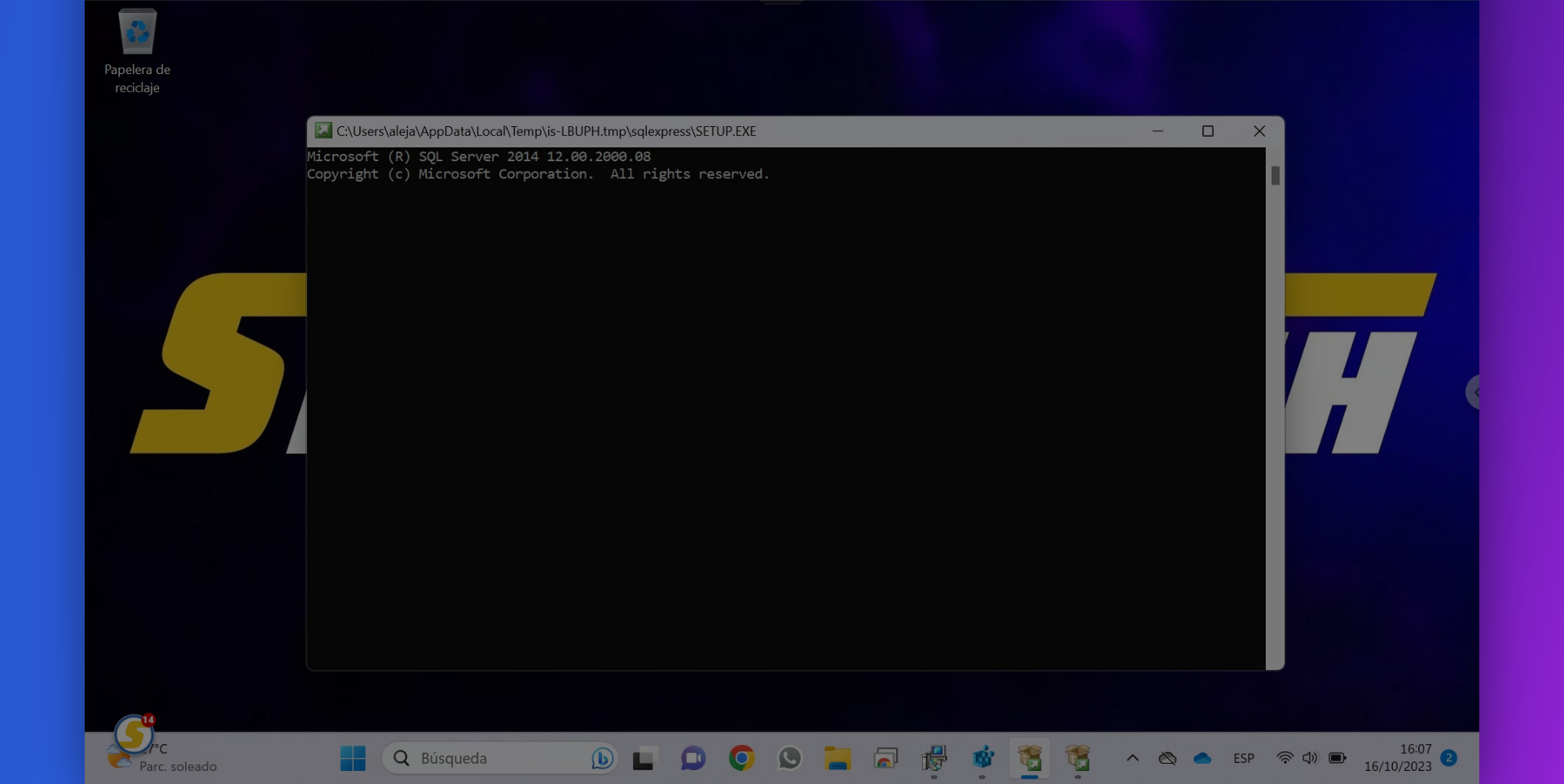Screen dimensions: 1564x784
Task: Launch the Teams chat taskbar icon
Action: pos(693,758)
